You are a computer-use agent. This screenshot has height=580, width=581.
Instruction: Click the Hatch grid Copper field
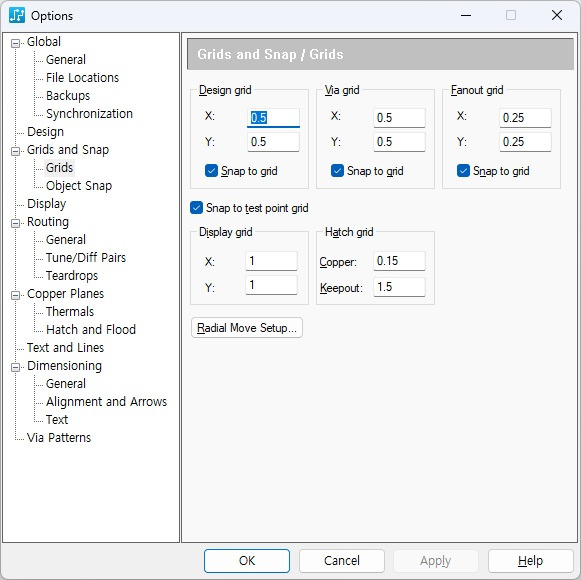399,261
